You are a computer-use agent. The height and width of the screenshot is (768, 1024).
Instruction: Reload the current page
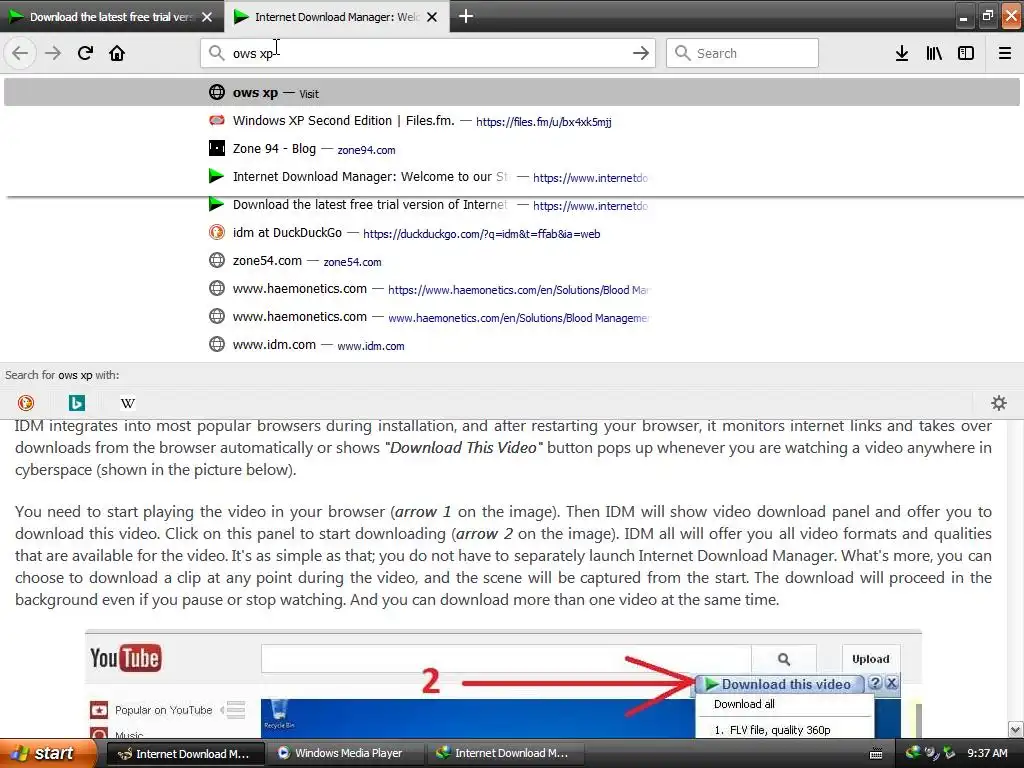(85, 53)
